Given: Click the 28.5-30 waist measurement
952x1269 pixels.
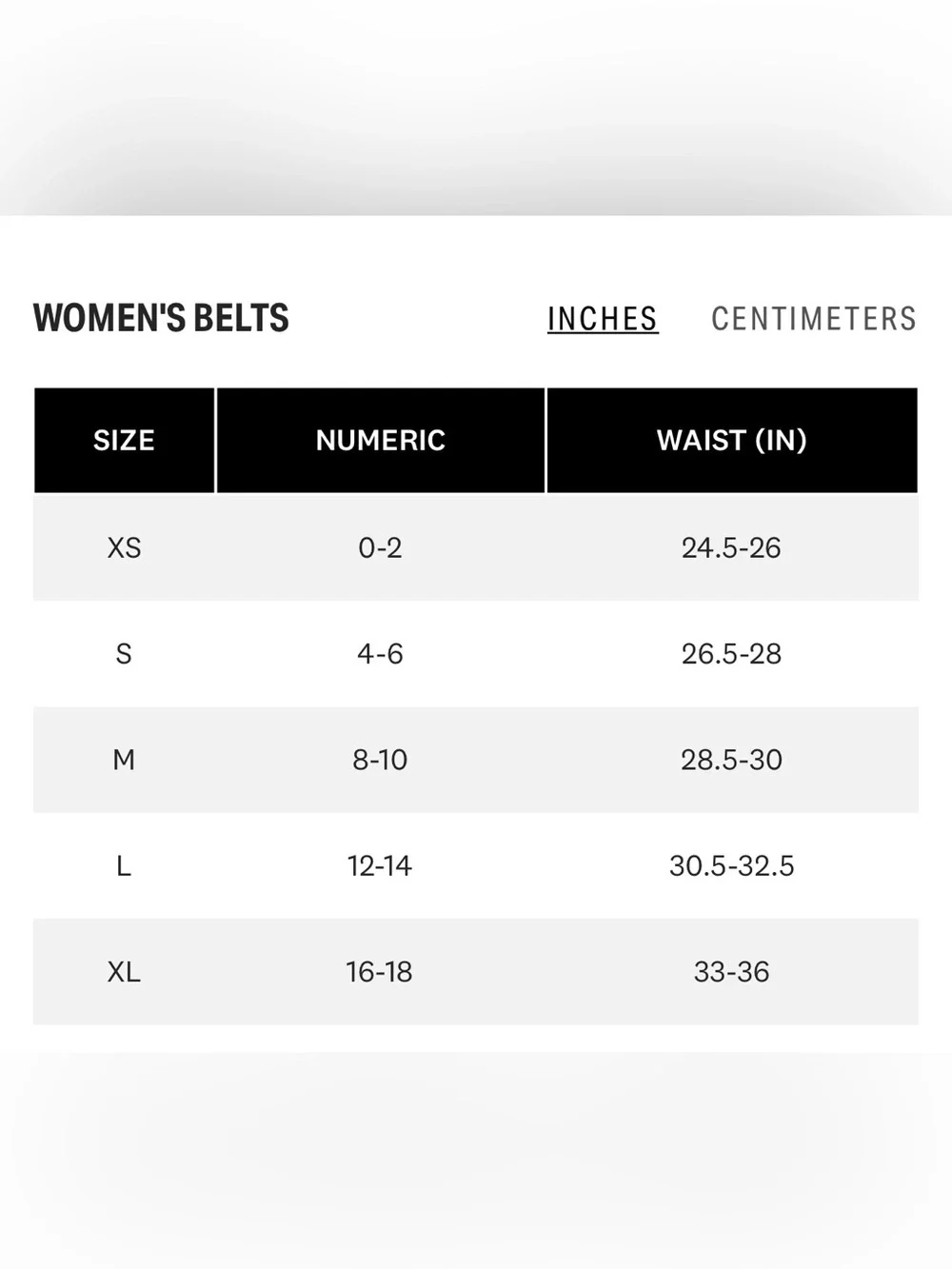Looking at the screenshot, I should coord(731,760).
